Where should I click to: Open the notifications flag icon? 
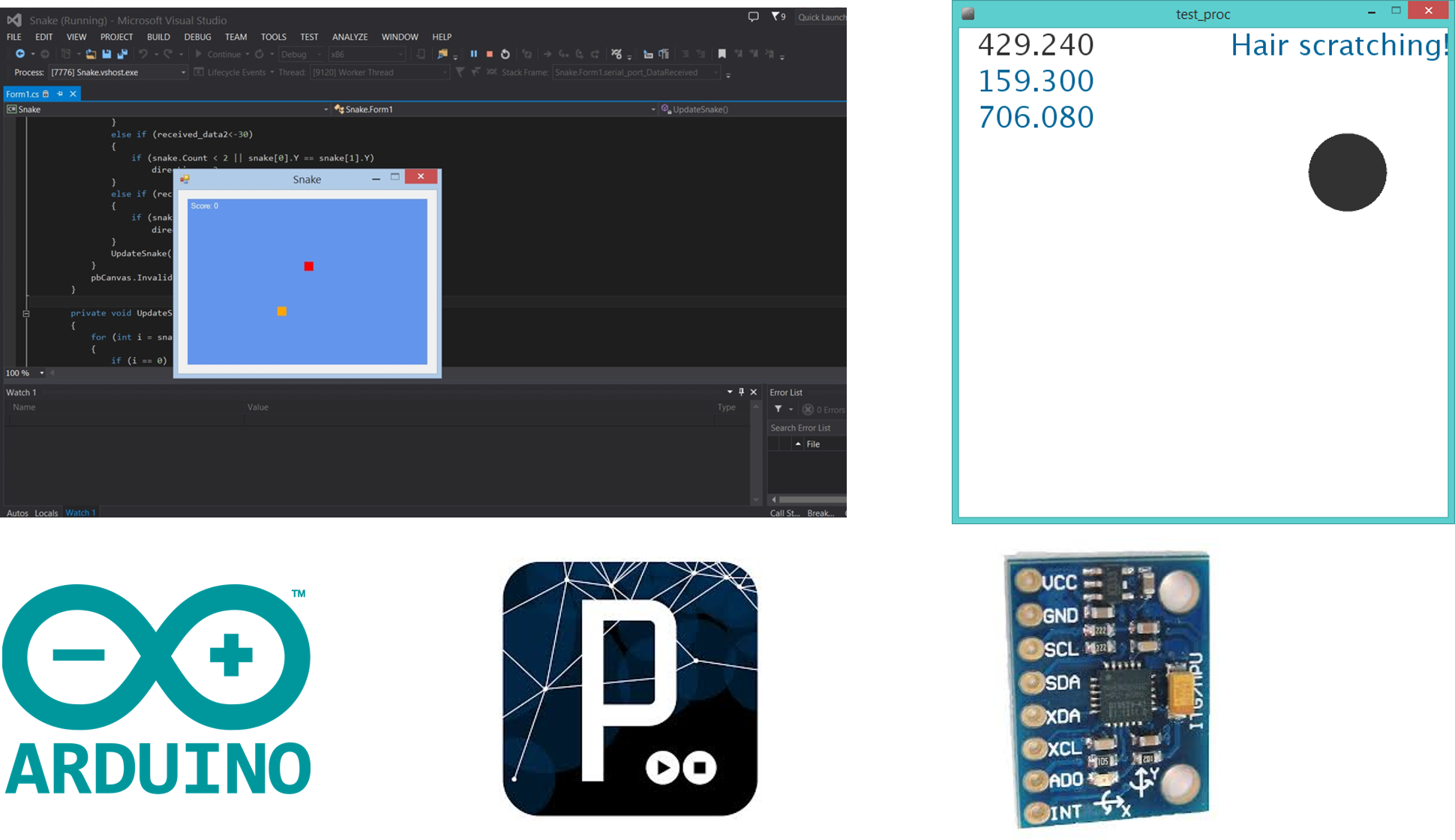pyautogui.click(x=776, y=16)
